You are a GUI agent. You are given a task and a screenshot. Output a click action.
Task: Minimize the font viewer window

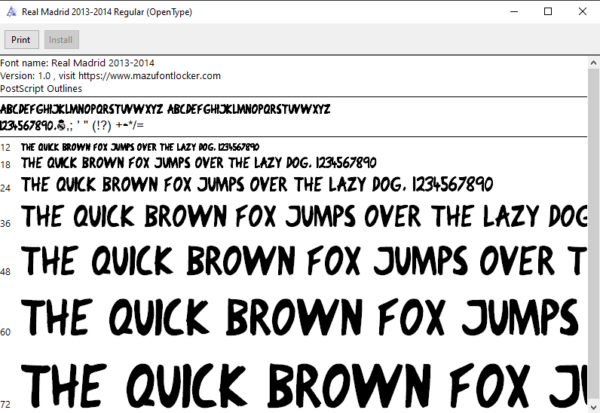[514, 11]
